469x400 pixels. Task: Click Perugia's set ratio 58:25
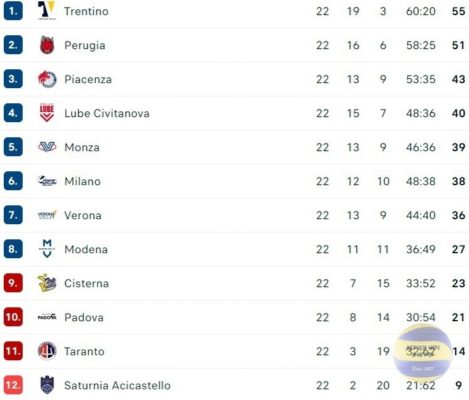click(x=421, y=45)
